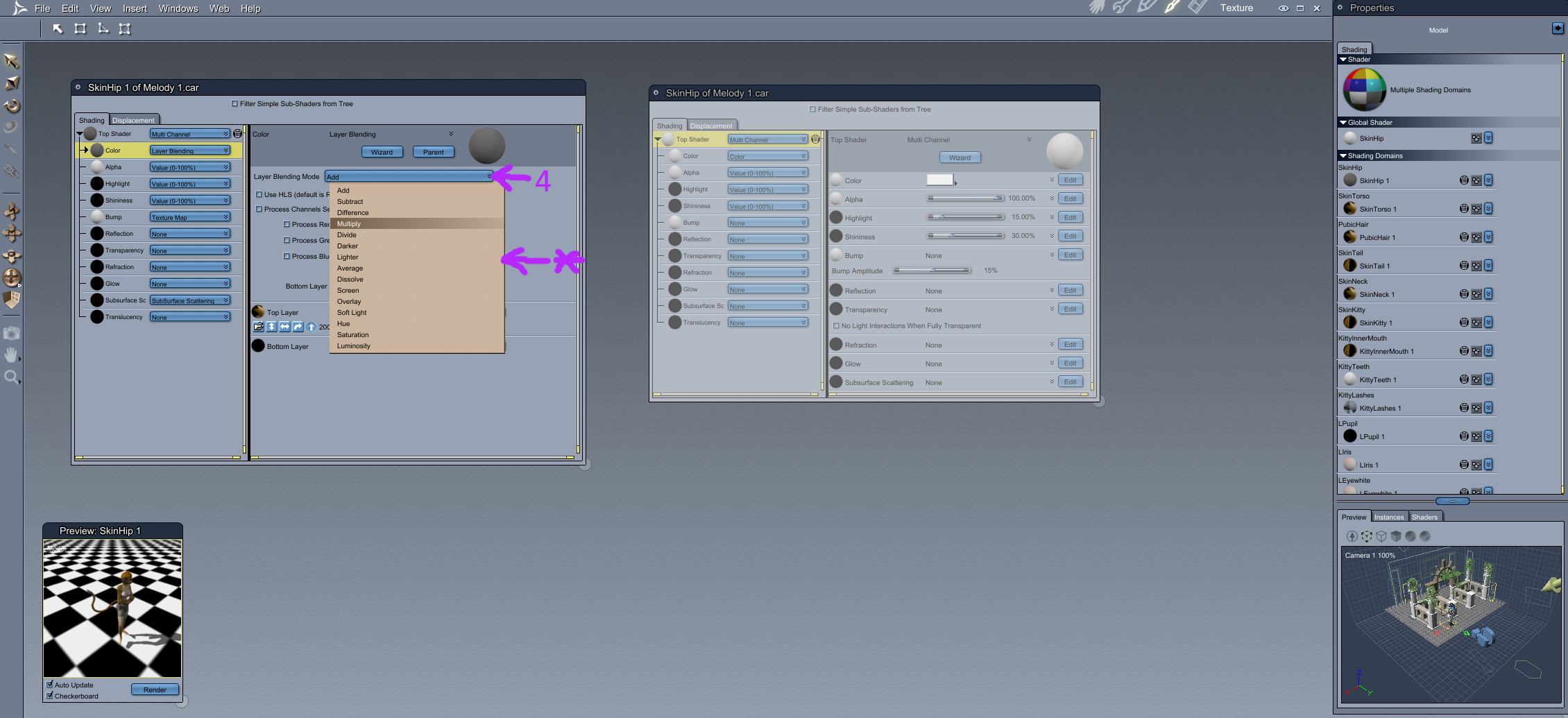This screenshot has height=718, width=1568.
Task: Switch to the Instances tab
Action: point(1388,517)
